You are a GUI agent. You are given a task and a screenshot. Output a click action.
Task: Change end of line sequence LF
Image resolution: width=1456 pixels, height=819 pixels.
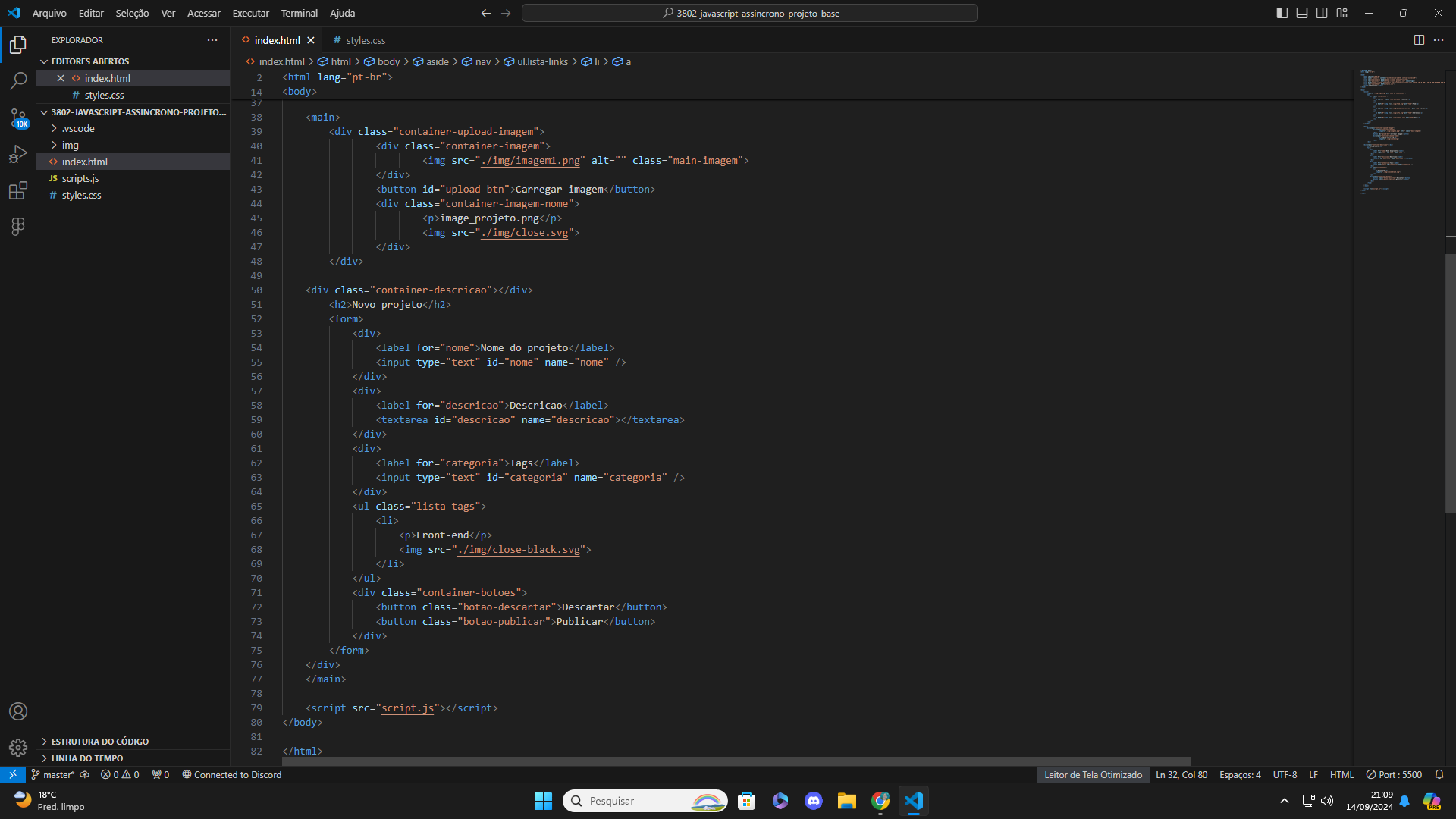[x=1313, y=774]
